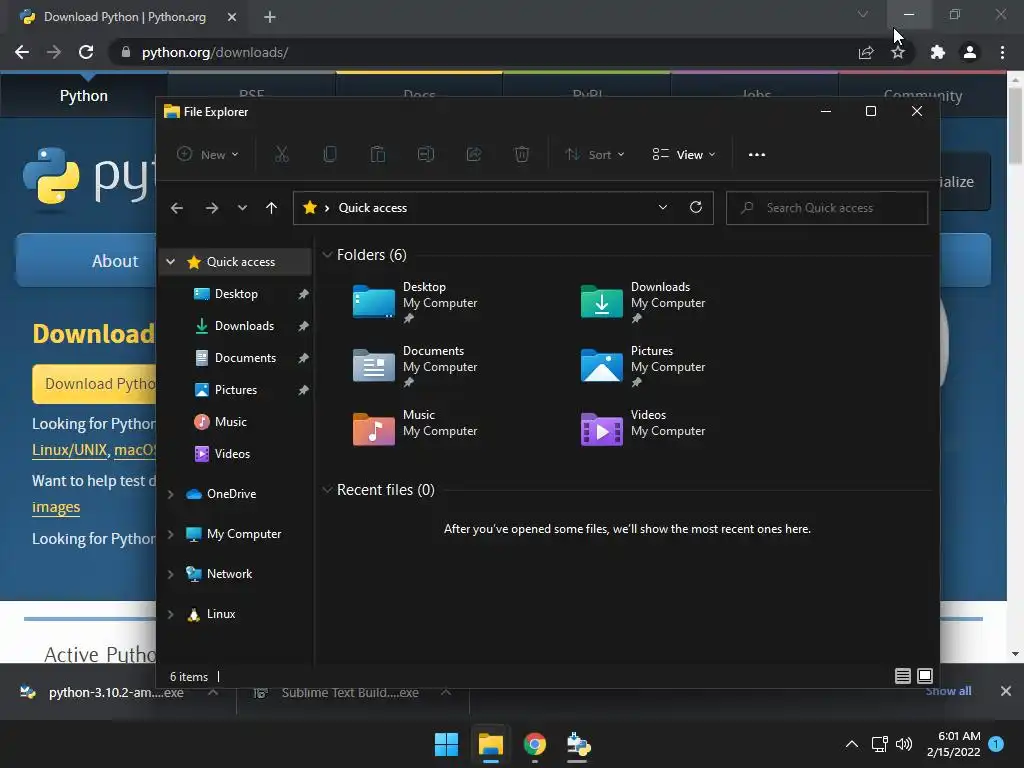Open the View dropdown in File Explorer
Image resolution: width=1024 pixels, height=768 pixels.
[x=684, y=155]
